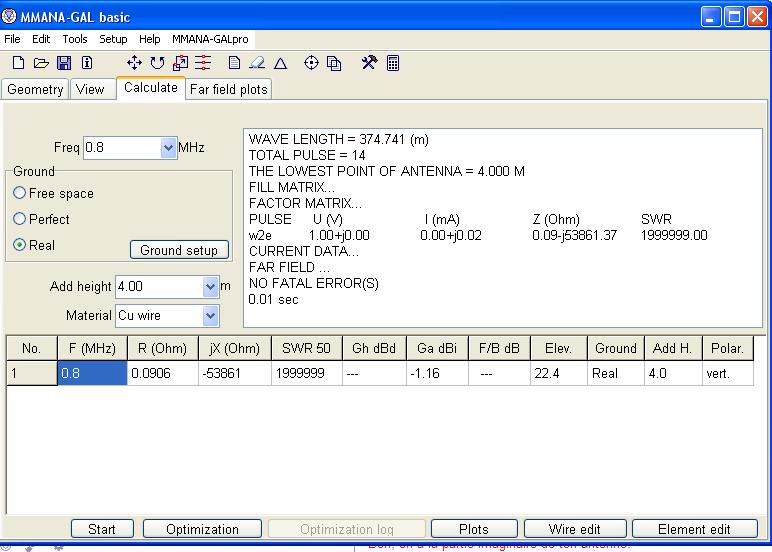The width and height of the screenshot is (772, 552).
Task: Click the info document icon
Action: (x=87, y=63)
